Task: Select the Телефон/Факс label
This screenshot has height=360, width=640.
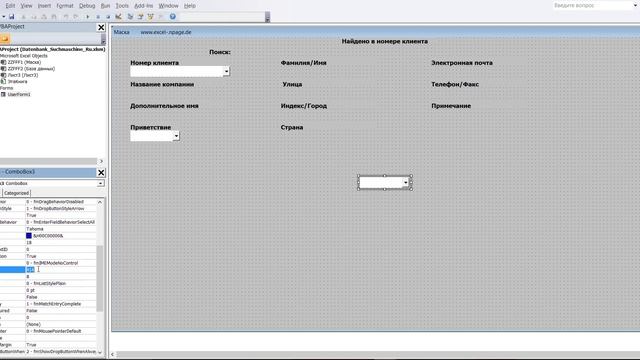Action: pyautogui.click(x=455, y=84)
